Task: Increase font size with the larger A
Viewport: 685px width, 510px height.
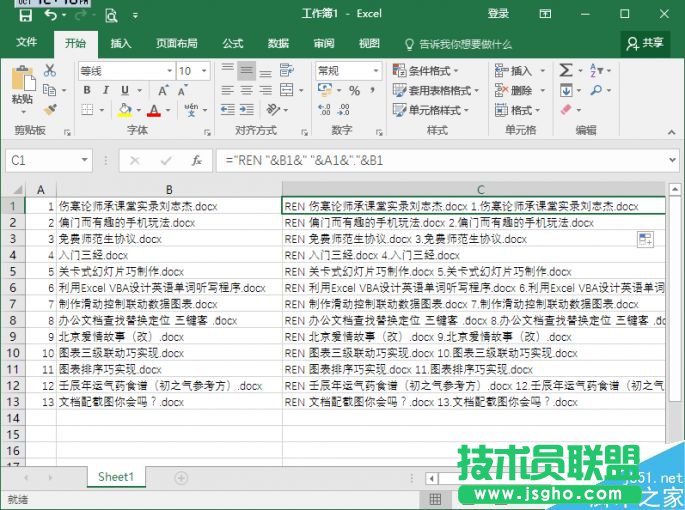Action: (x=163, y=90)
